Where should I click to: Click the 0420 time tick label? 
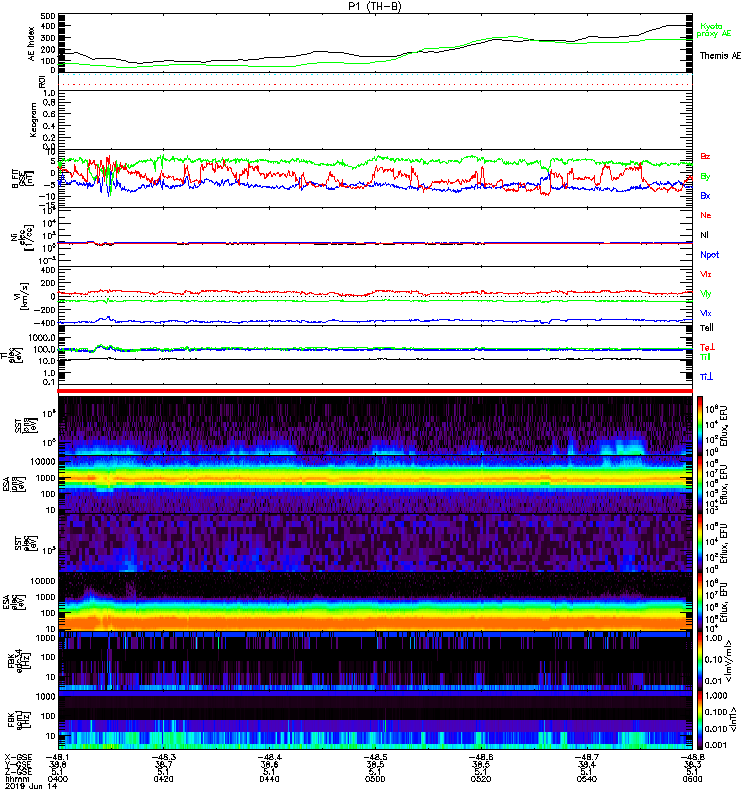(x=163, y=779)
